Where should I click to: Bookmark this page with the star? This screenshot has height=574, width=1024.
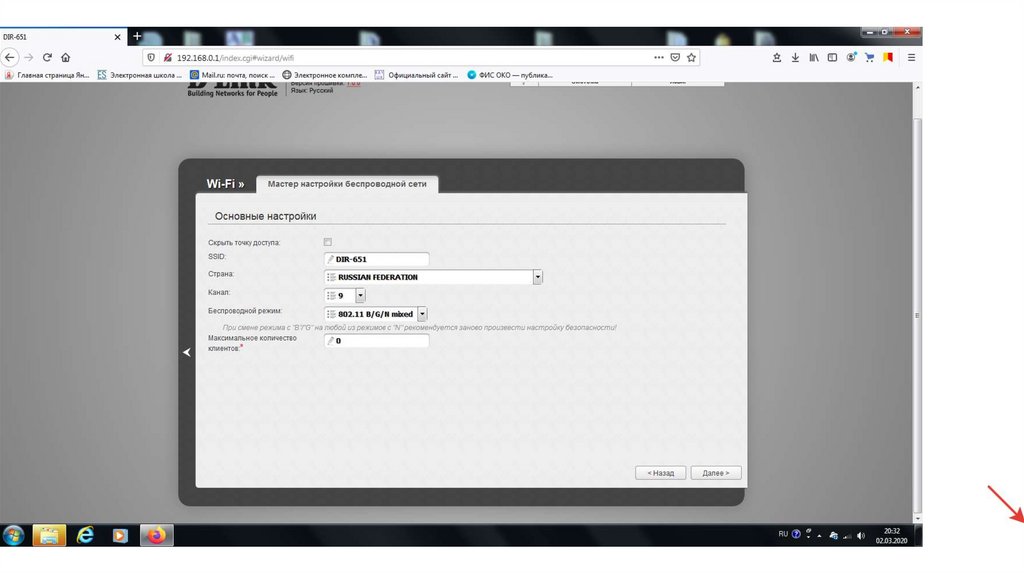pyautogui.click(x=691, y=57)
